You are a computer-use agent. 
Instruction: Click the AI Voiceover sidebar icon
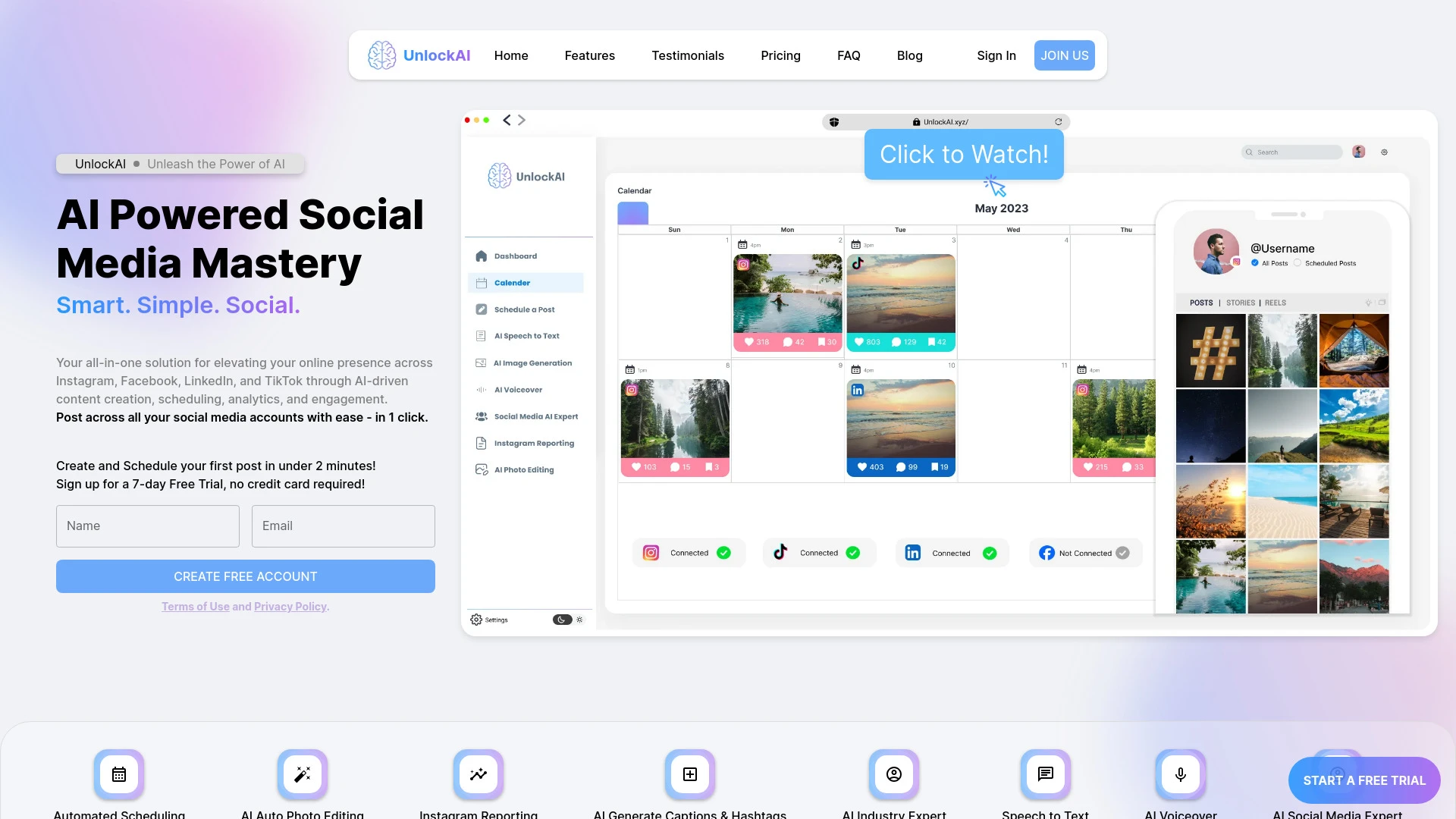coord(481,389)
